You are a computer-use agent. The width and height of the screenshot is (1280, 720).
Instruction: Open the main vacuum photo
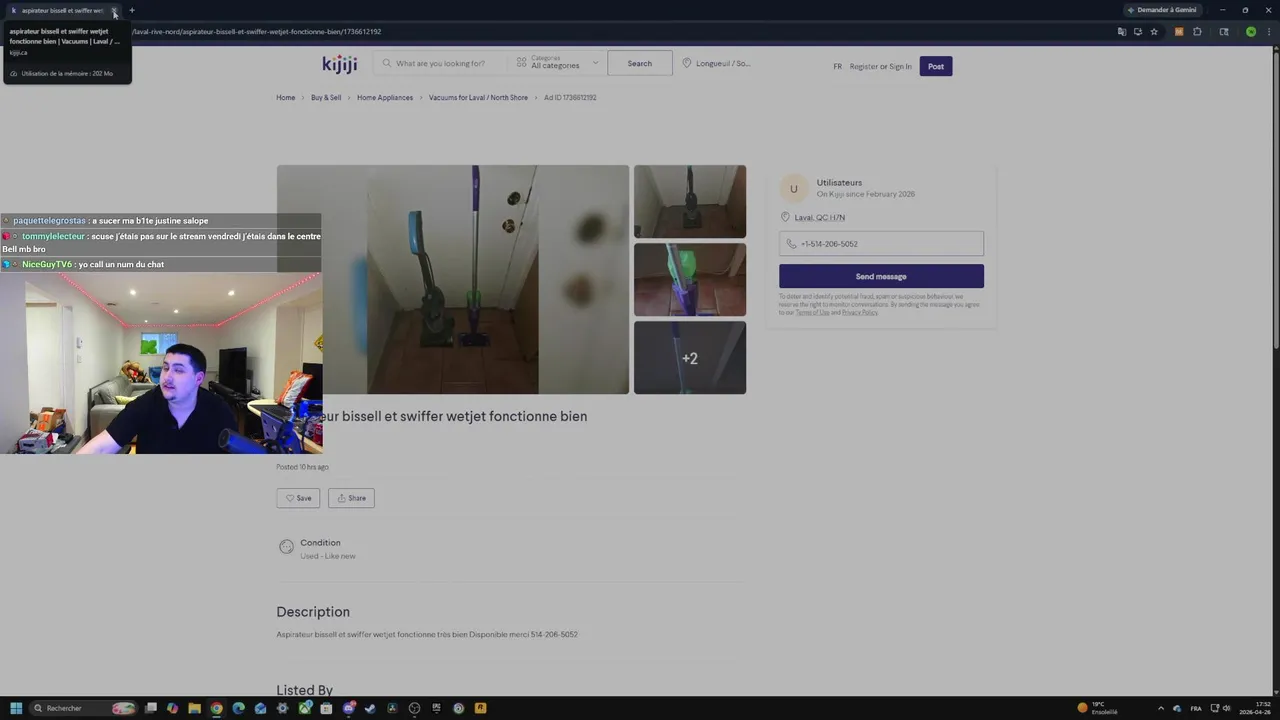[x=453, y=279]
